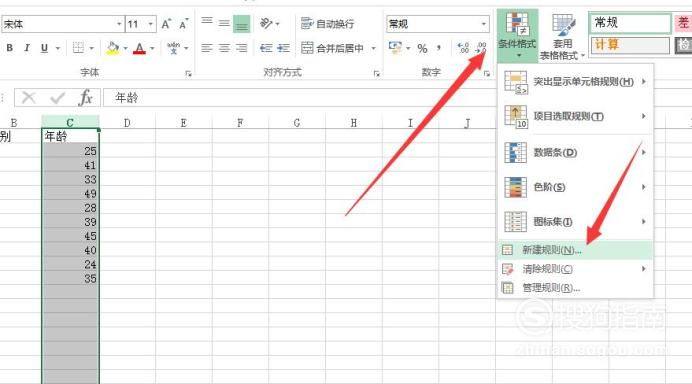
Task: Click the text orientation icon
Action: click(x=266, y=23)
